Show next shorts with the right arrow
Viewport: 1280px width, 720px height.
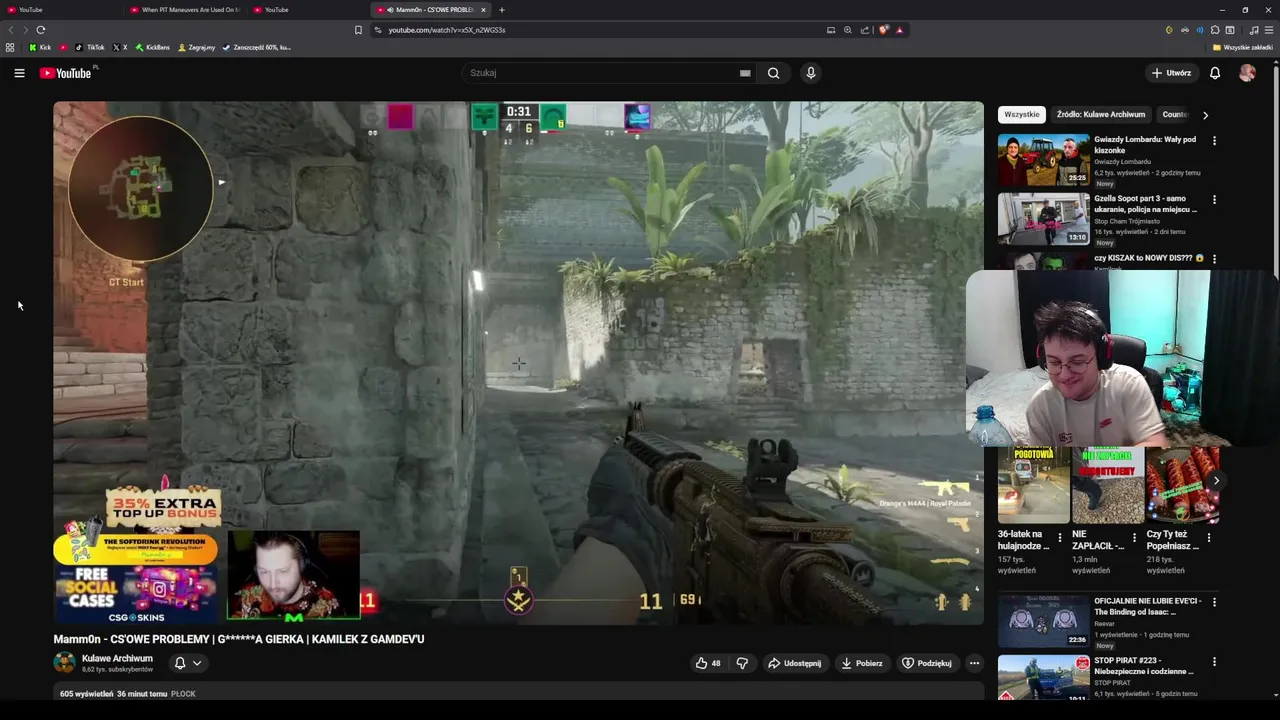click(1216, 481)
